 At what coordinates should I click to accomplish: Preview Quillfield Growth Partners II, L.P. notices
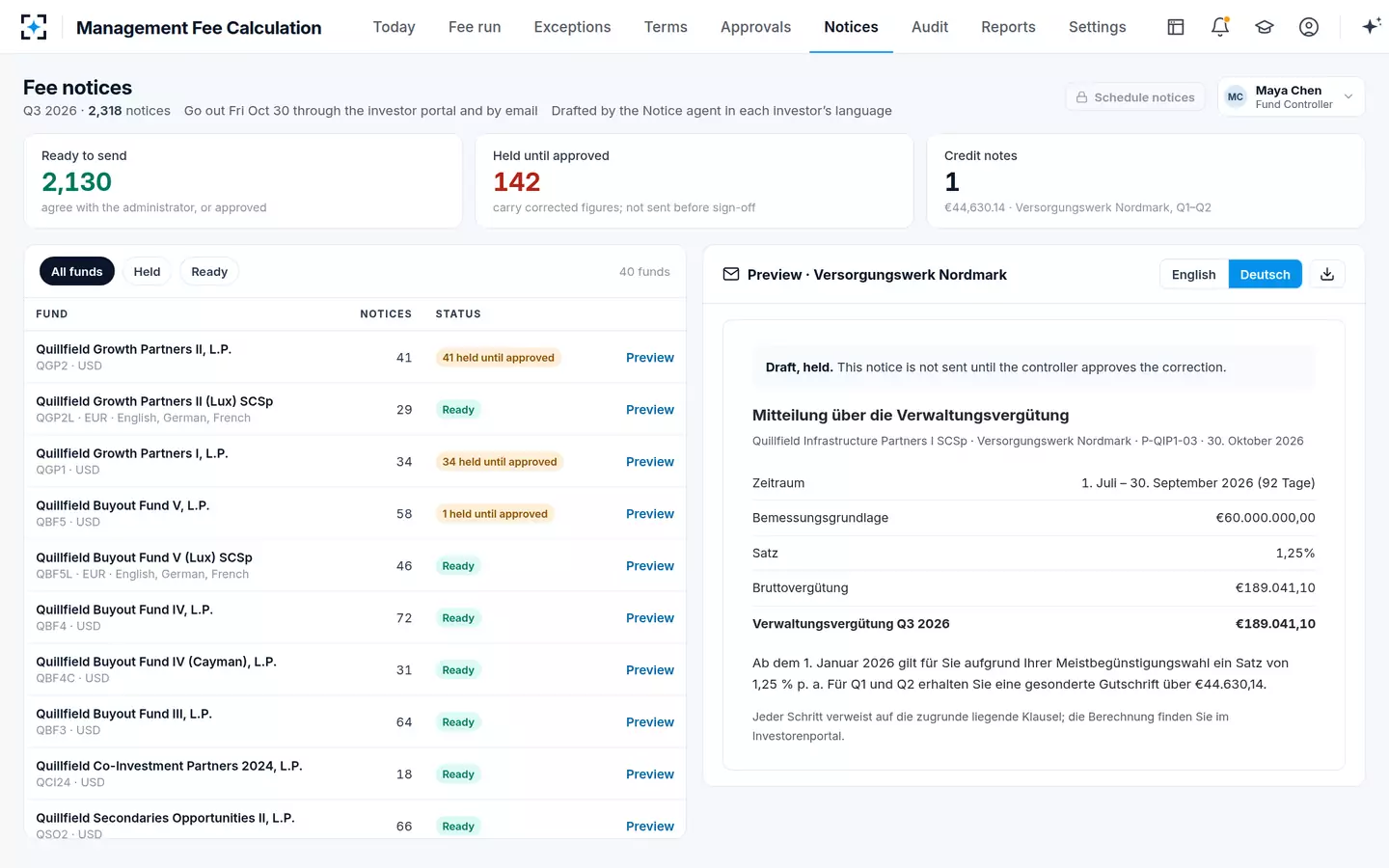coord(649,358)
